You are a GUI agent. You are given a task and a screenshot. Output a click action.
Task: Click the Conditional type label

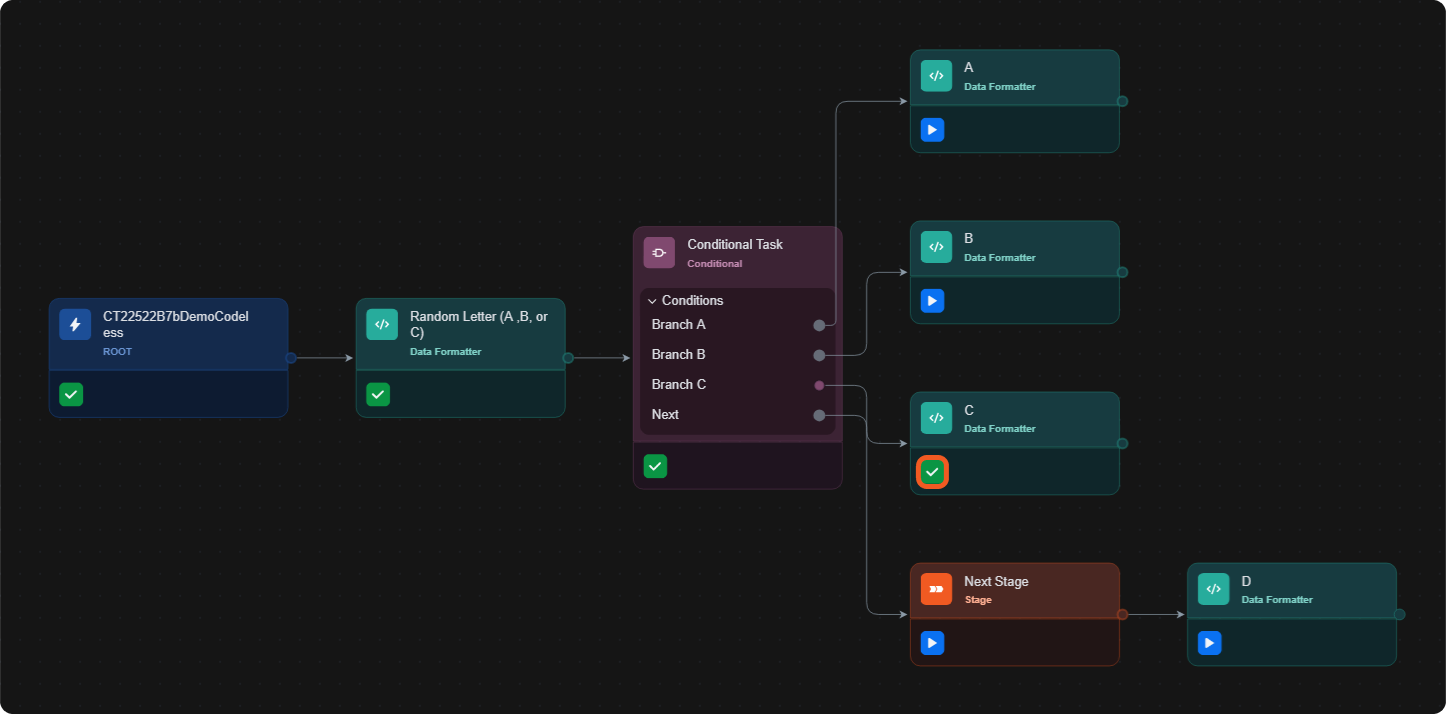pyautogui.click(x=715, y=264)
